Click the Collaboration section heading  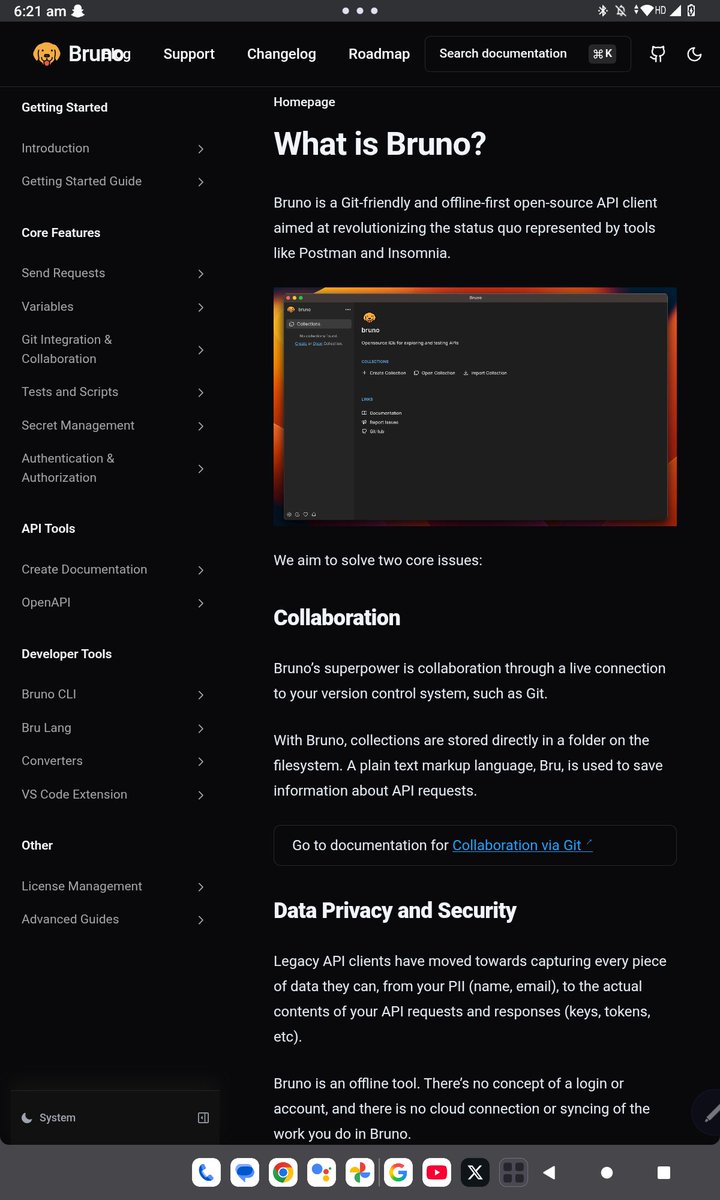337,617
